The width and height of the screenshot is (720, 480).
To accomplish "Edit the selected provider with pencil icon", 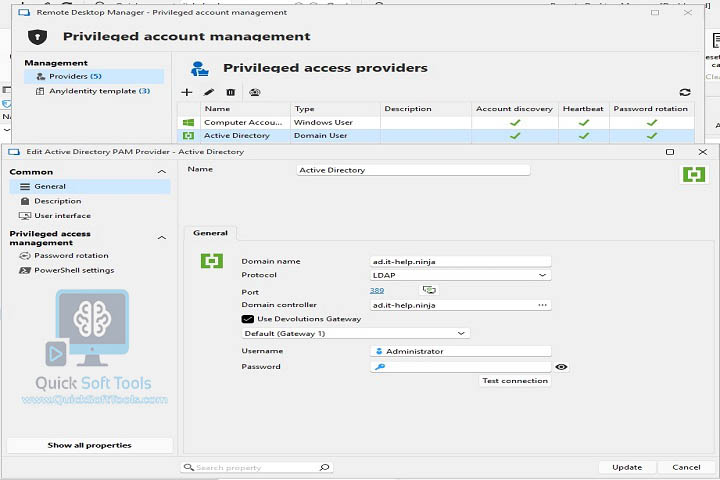I will pyautogui.click(x=209, y=92).
